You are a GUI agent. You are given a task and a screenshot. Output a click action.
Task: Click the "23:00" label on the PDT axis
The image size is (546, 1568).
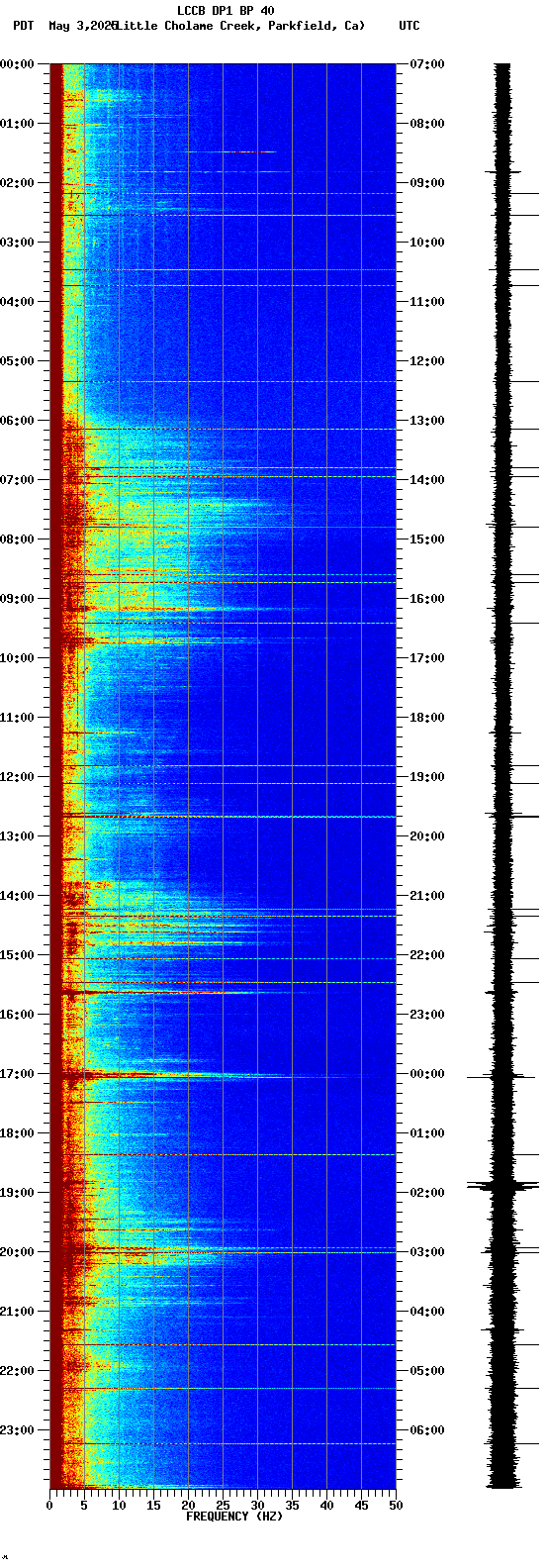[17, 1430]
